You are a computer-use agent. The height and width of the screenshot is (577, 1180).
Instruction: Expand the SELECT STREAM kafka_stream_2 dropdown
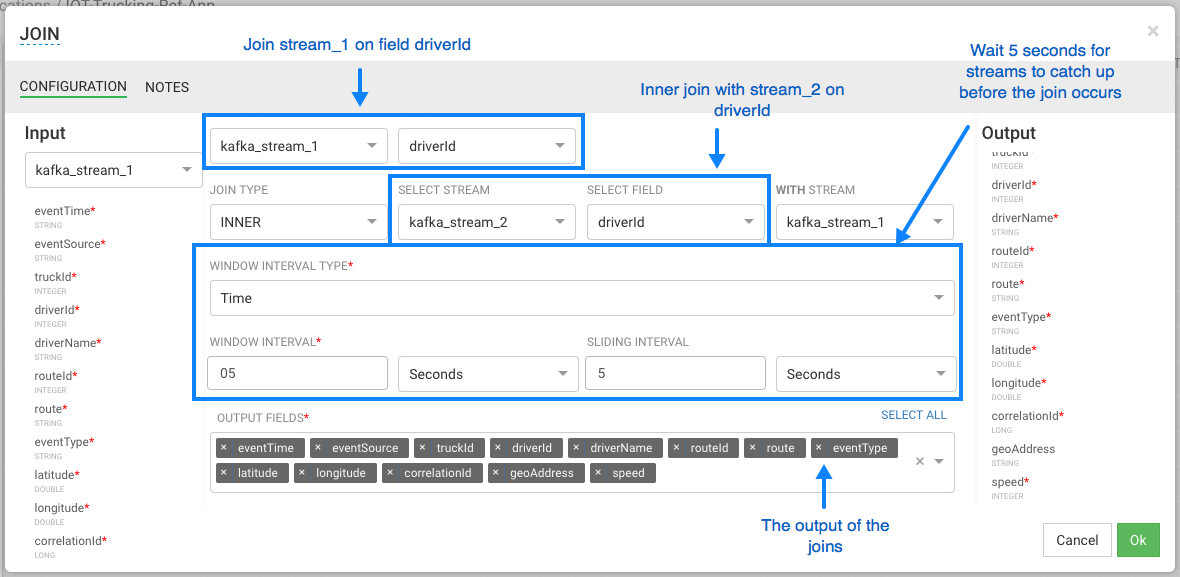[485, 222]
